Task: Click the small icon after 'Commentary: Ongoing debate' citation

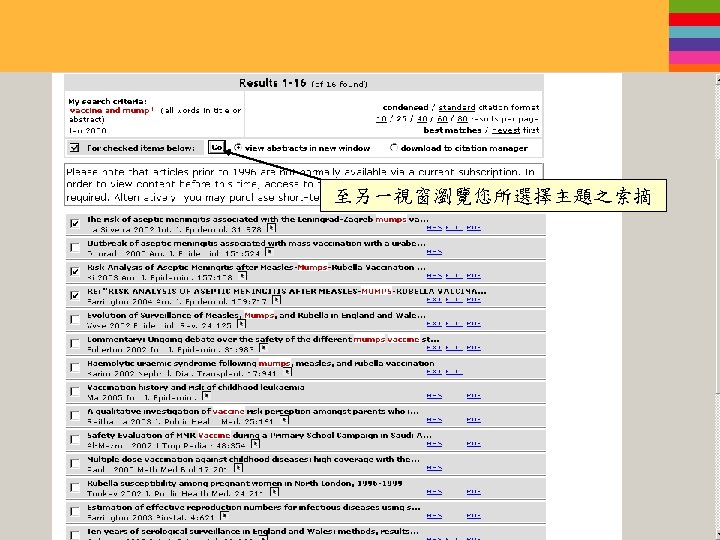Action: click(x=263, y=348)
